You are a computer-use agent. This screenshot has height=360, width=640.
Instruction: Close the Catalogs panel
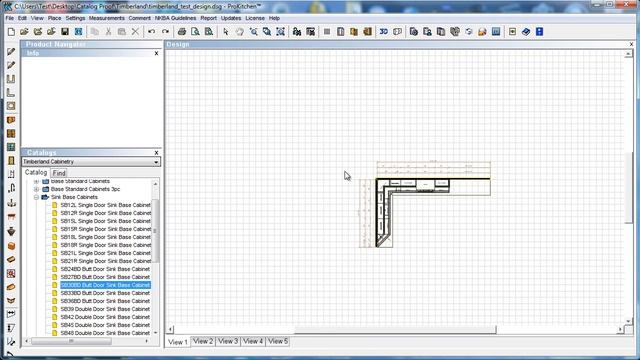[x=156, y=153]
